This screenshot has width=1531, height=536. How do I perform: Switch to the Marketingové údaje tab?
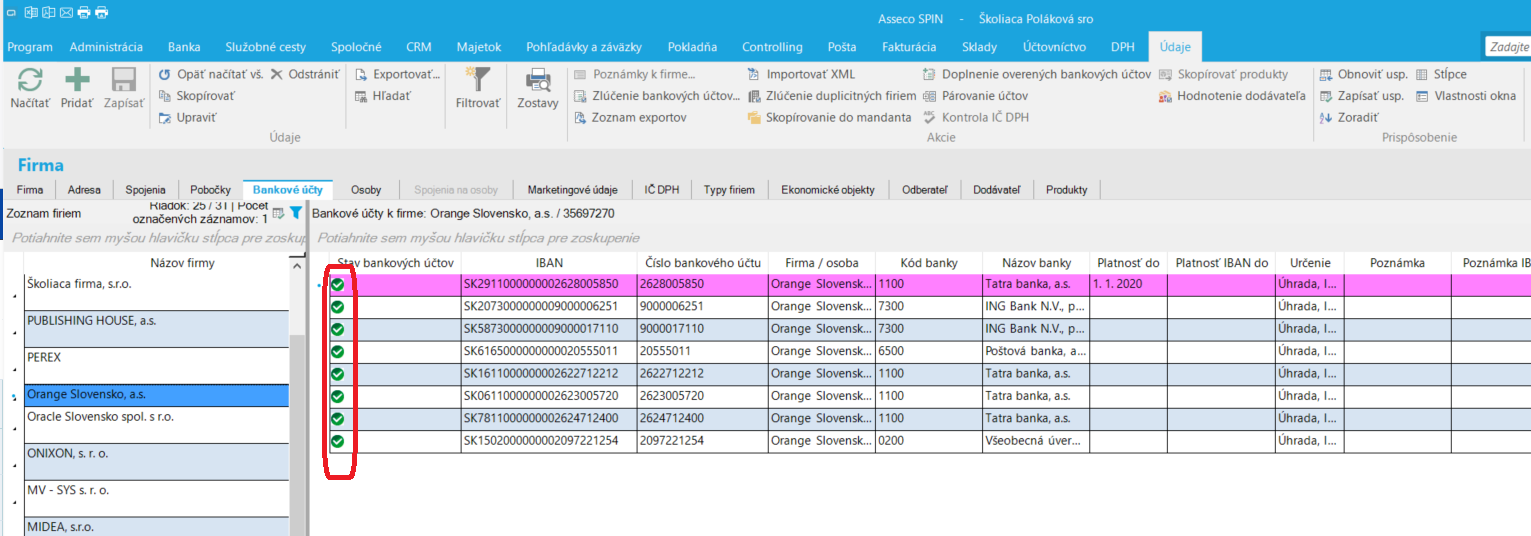click(573, 190)
